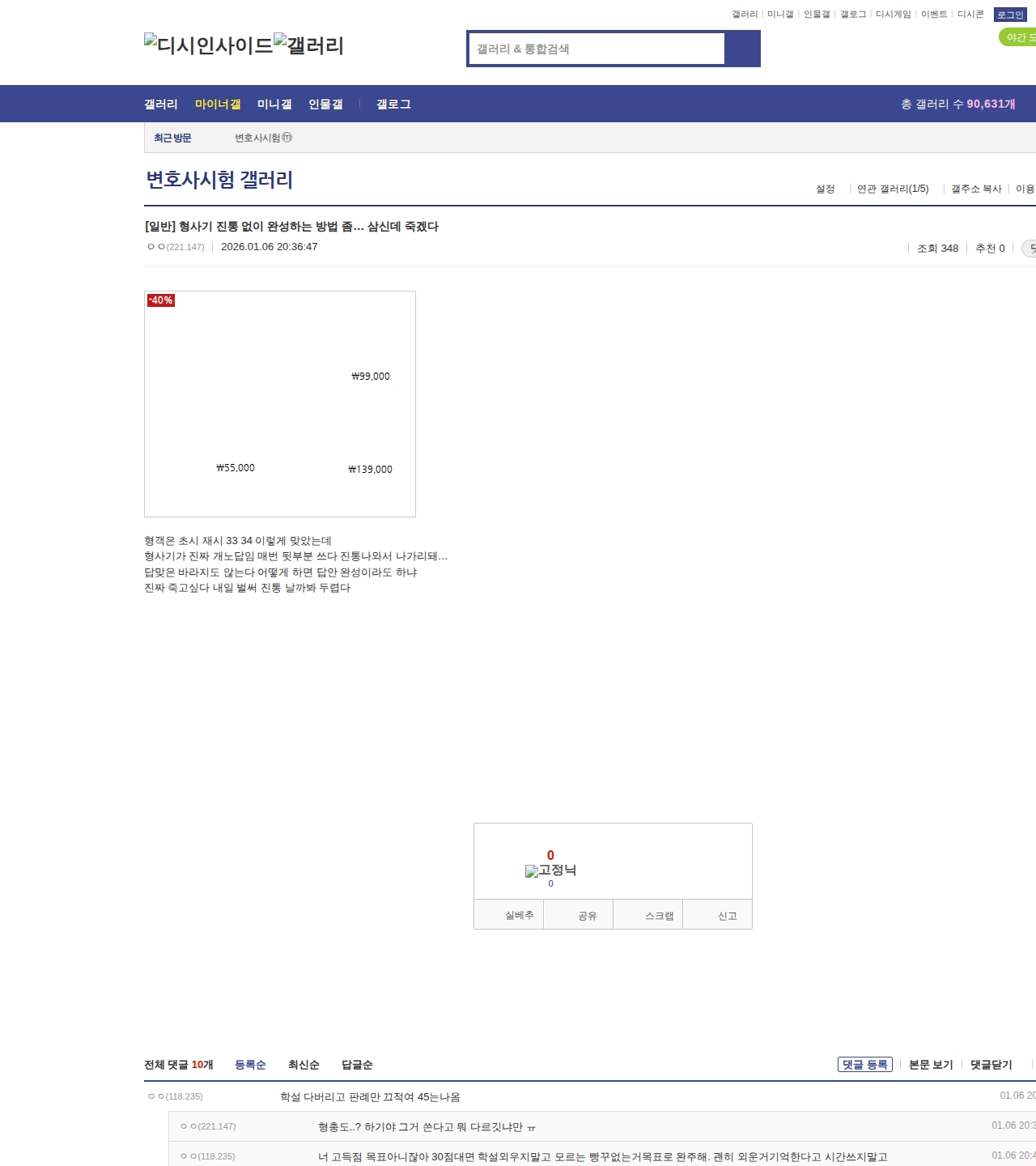Collapse comments with 댓글닫기
The height and width of the screenshot is (1166, 1036).
pyautogui.click(x=991, y=1065)
